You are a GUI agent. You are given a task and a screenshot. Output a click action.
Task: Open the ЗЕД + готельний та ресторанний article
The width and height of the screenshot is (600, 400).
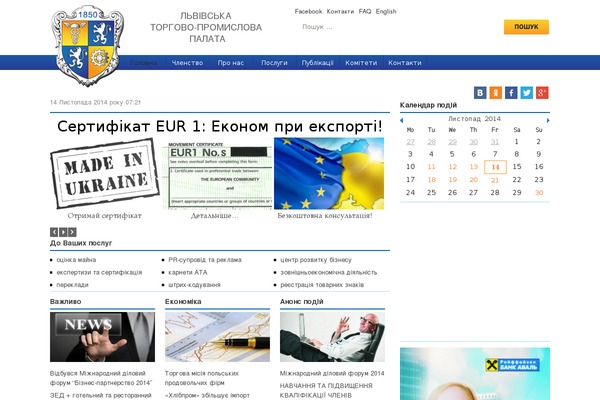click(101, 395)
